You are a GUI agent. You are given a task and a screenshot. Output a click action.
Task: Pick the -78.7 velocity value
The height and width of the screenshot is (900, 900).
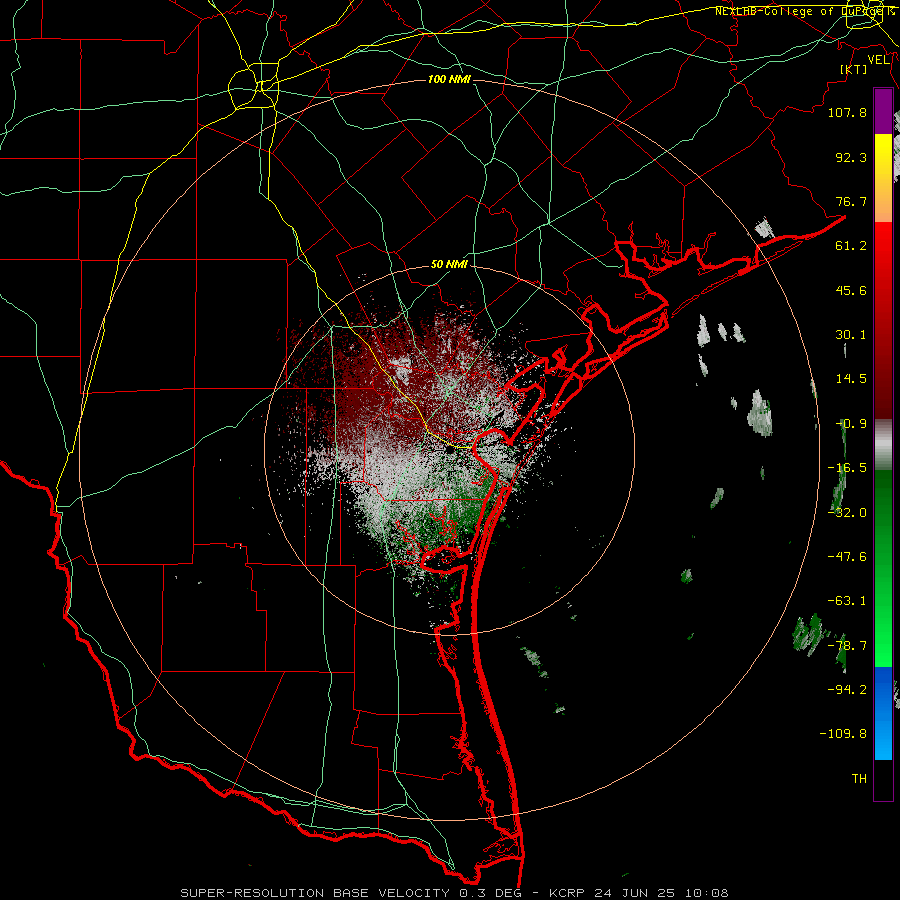coord(847,646)
